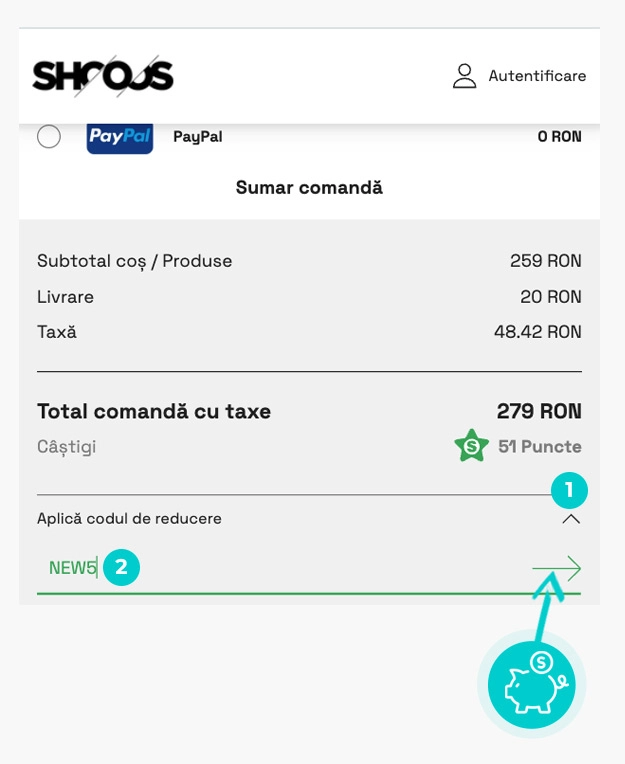This screenshot has height=764, width=625.
Task: Click the 279 RON total amount
Action: pos(539,411)
